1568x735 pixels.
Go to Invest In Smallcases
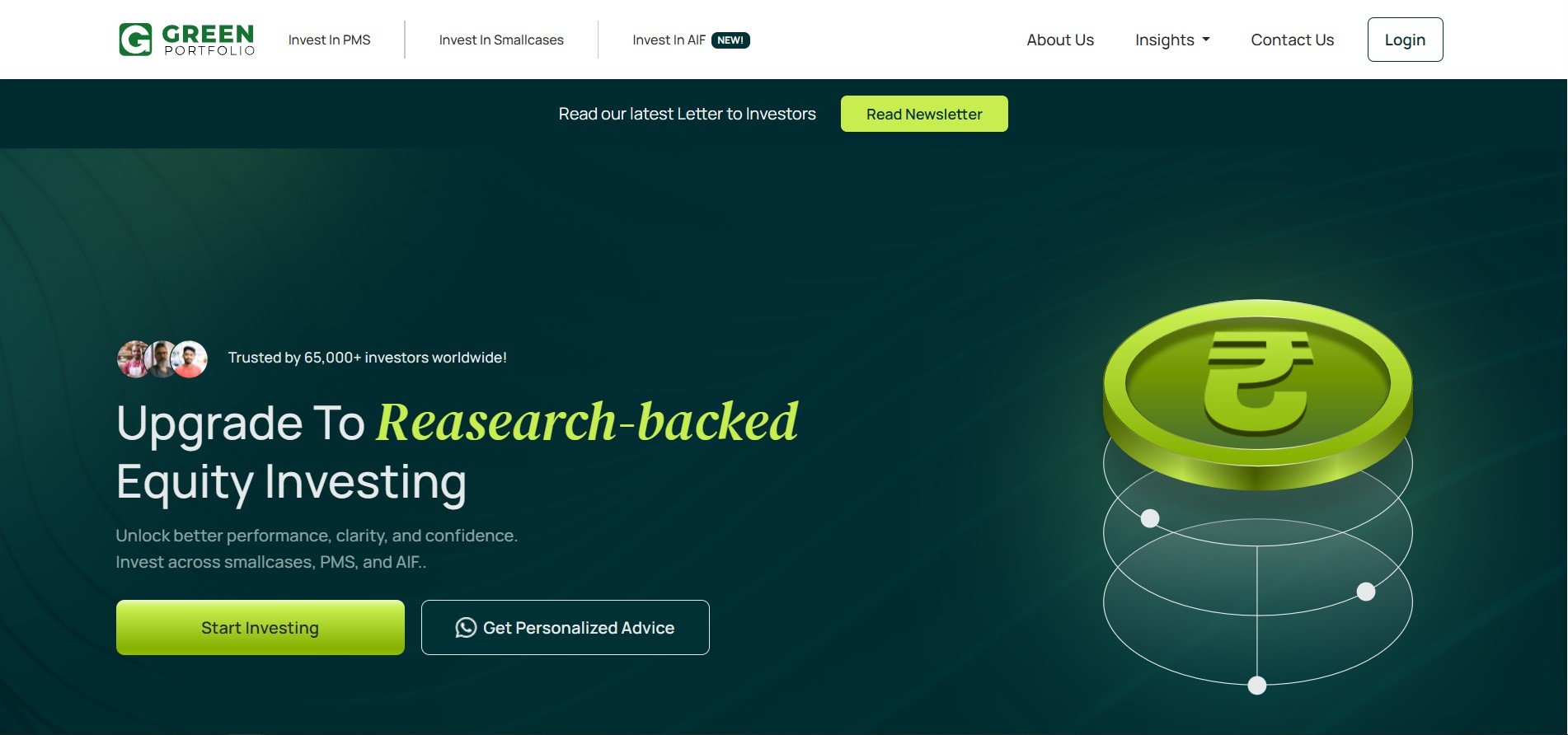501,40
